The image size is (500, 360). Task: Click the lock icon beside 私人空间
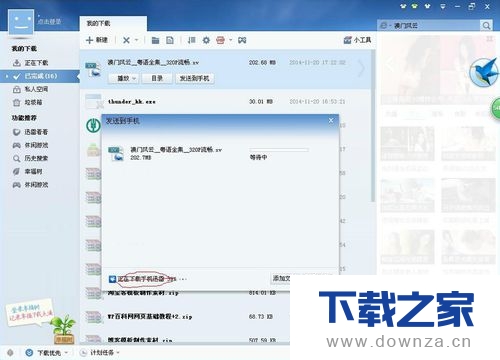(x=17, y=89)
